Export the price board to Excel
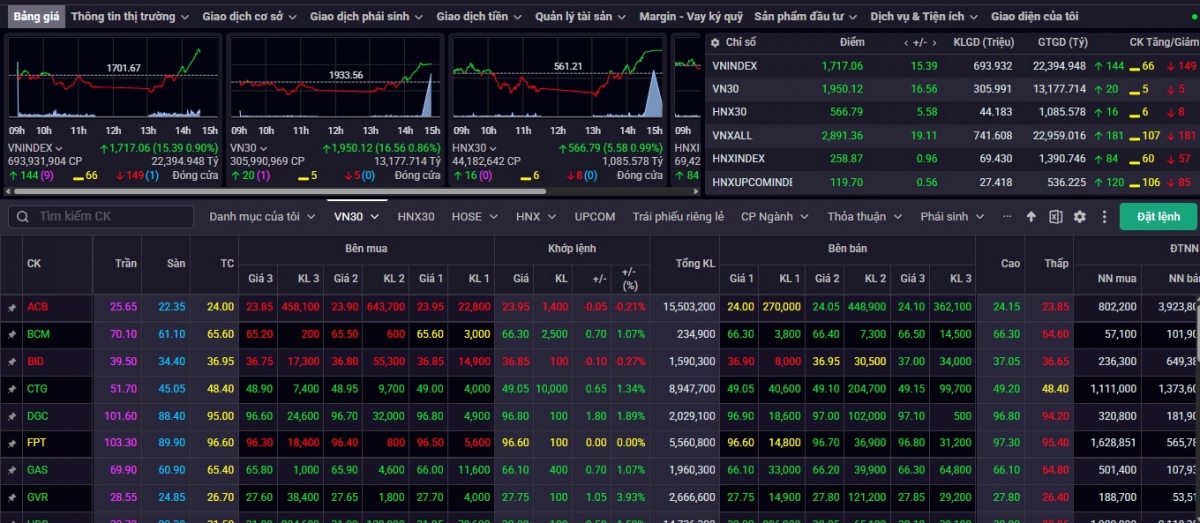The height and width of the screenshot is (523, 1200). (x=1055, y=217)
